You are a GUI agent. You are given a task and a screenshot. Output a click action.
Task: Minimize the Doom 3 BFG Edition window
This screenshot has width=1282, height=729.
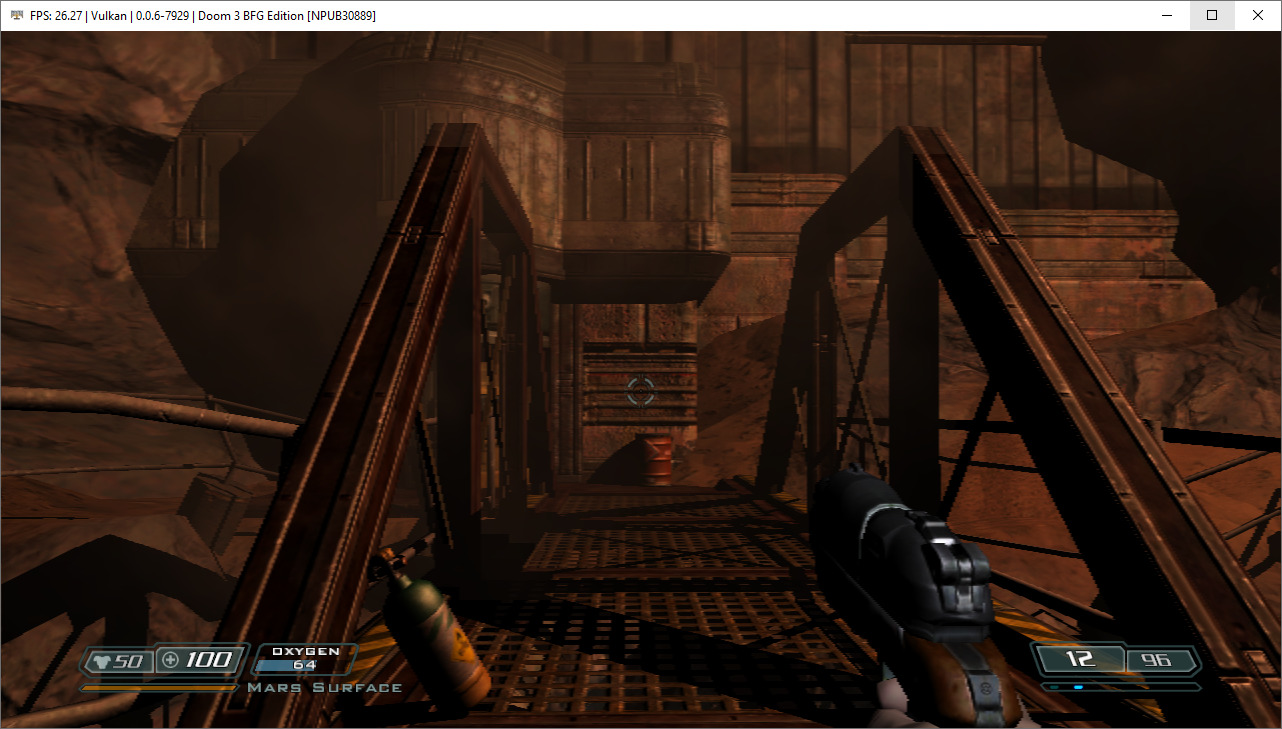point(1166,15)
